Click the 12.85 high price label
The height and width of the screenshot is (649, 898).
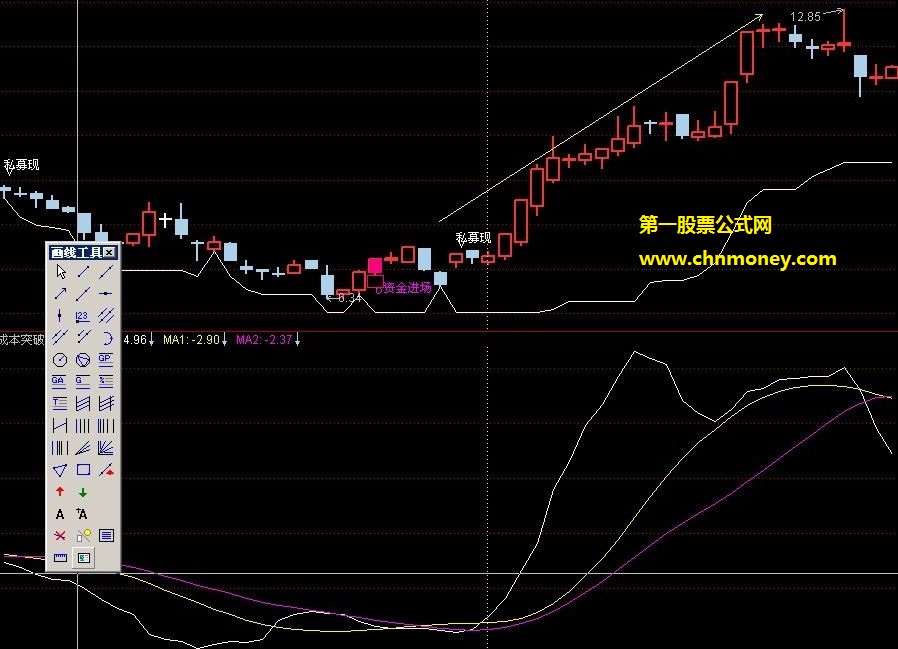805,17
